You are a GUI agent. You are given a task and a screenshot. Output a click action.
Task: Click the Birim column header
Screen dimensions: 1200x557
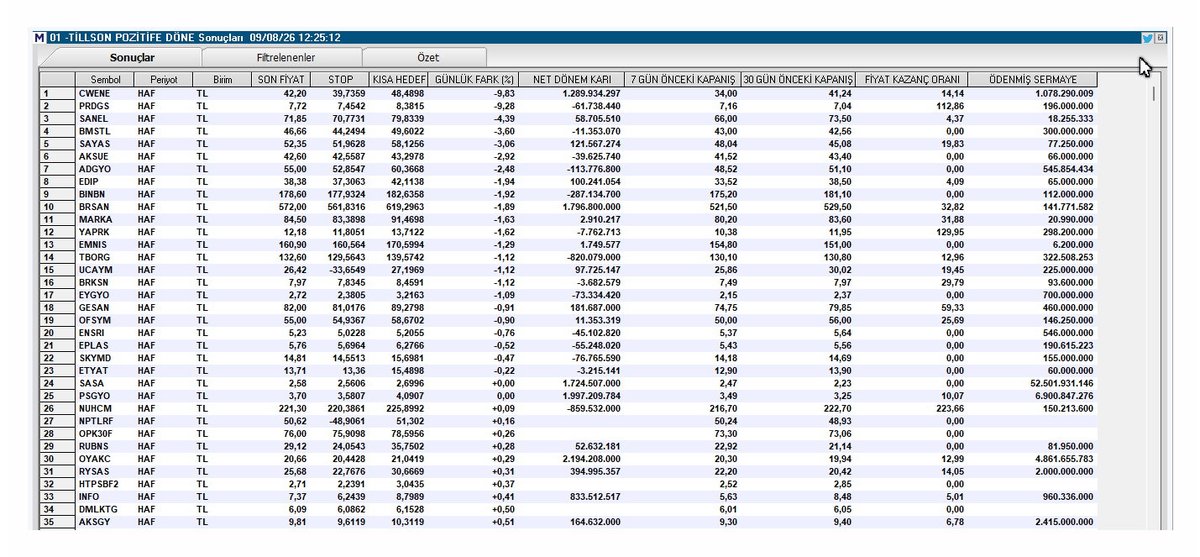[222, 79]
